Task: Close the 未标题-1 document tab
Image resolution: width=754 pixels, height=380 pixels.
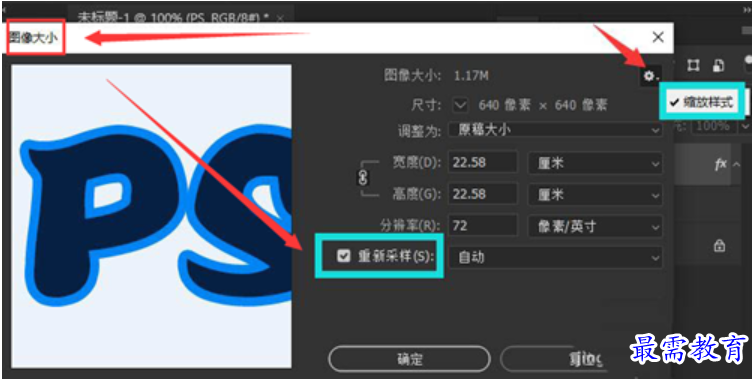Action: pos(280,18)
